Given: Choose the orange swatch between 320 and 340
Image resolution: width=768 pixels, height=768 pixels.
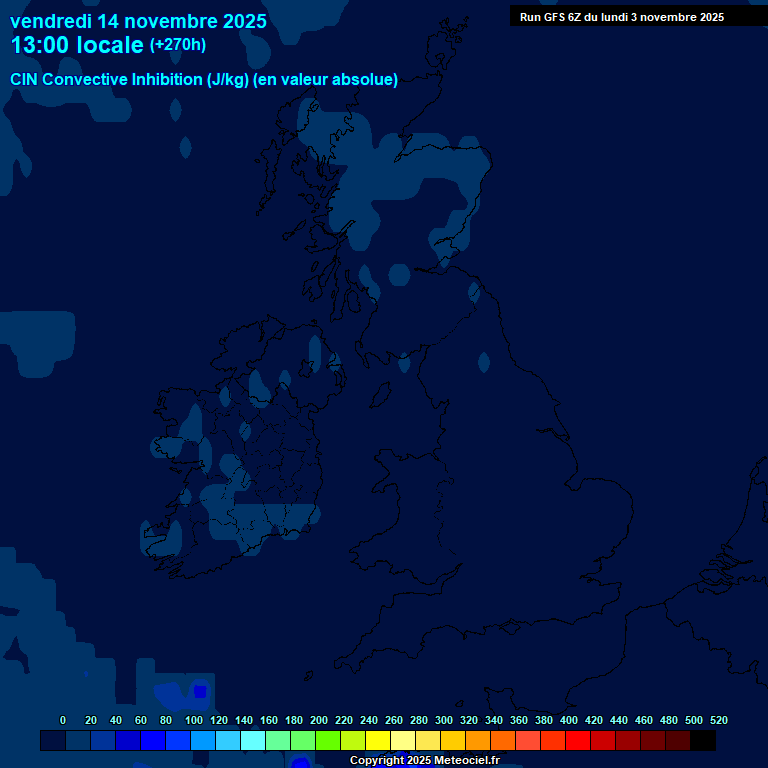Looking at the screenshot, I should click(x=478, y=741).
